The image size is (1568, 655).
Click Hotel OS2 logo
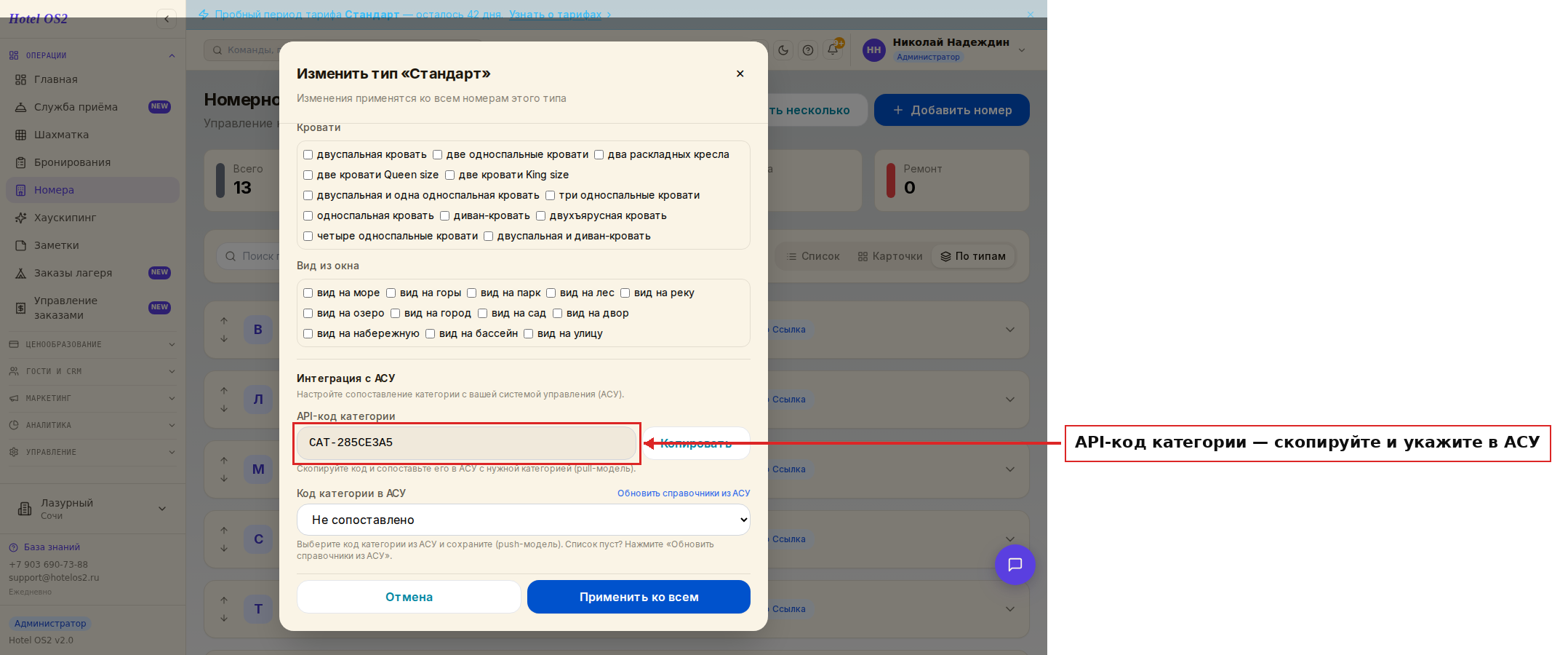(x=39, y=19)
